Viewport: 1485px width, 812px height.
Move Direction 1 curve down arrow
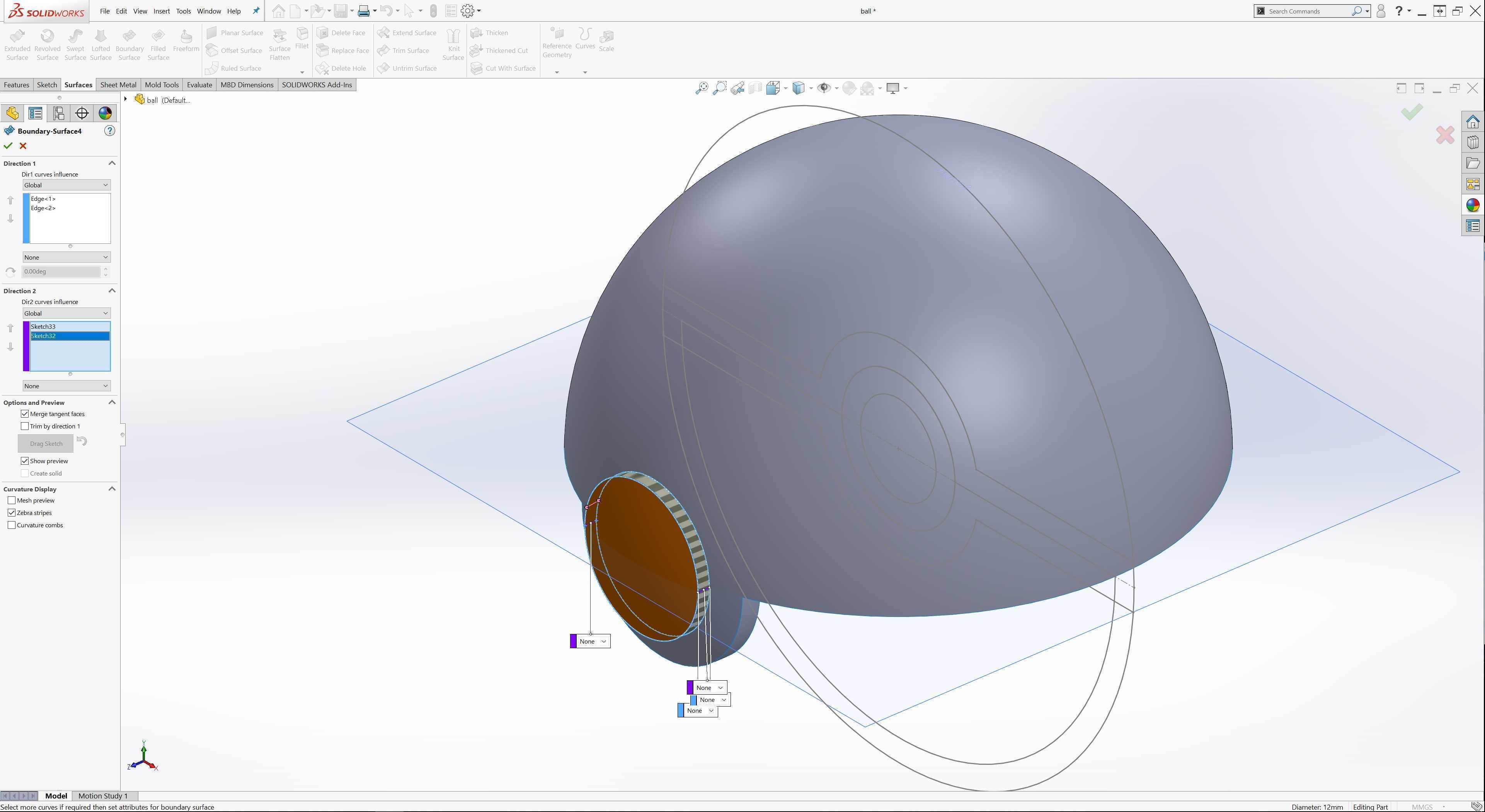click(x=10, y=218)
